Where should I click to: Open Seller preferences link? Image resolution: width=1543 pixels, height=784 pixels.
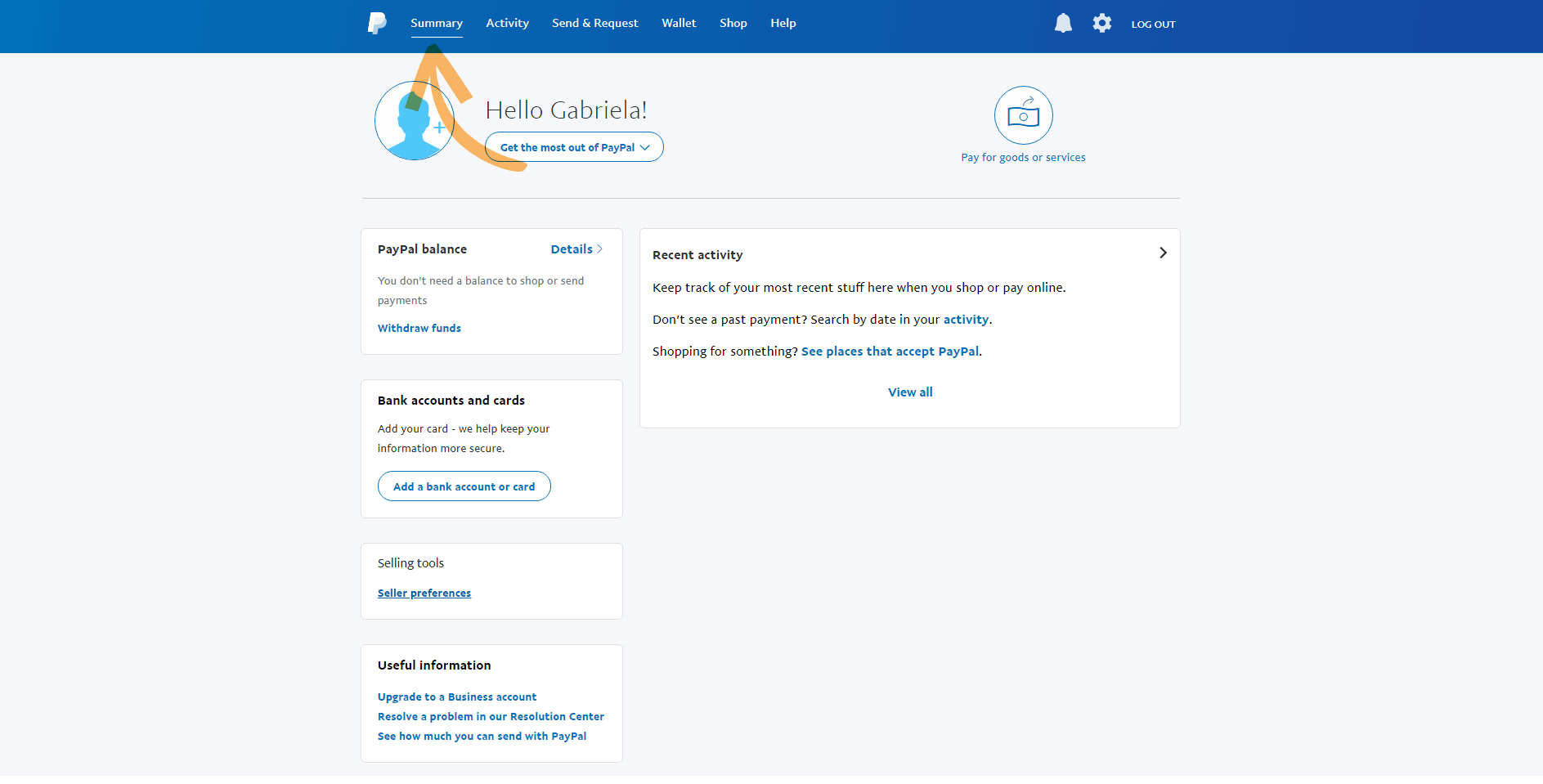[x=424, y=593]
